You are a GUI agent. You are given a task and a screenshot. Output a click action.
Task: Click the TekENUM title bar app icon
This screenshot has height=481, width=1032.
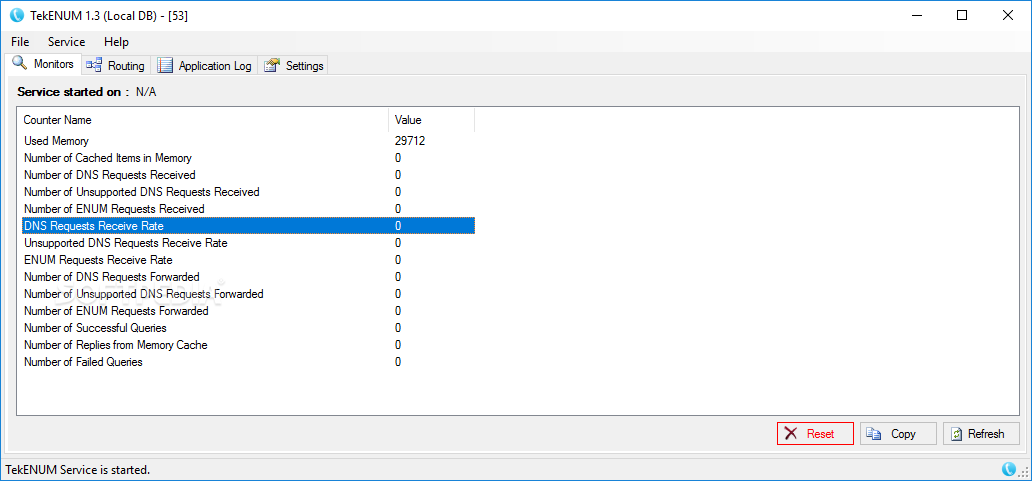[16, 15]
